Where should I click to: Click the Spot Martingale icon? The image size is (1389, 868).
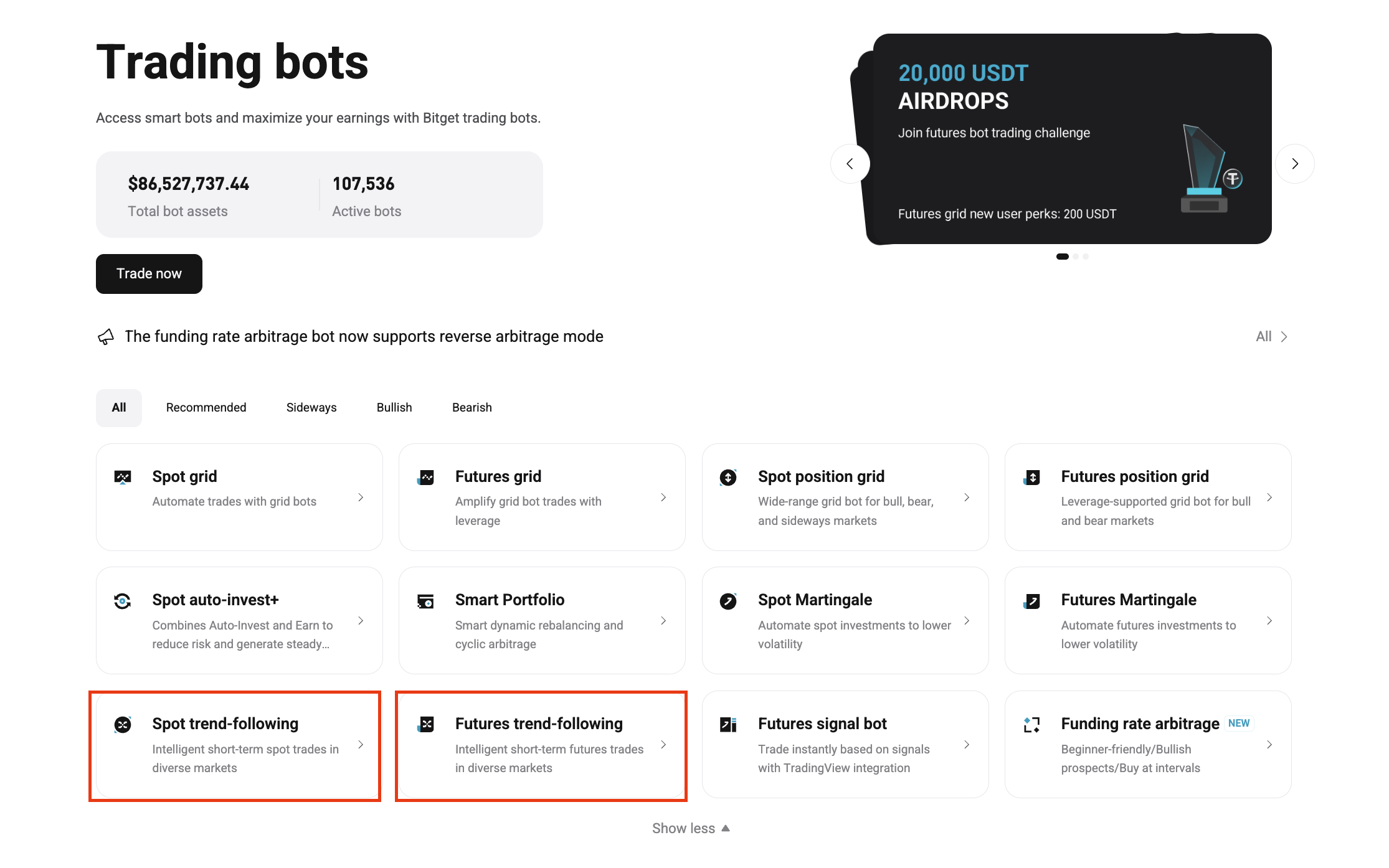point(728,601)
